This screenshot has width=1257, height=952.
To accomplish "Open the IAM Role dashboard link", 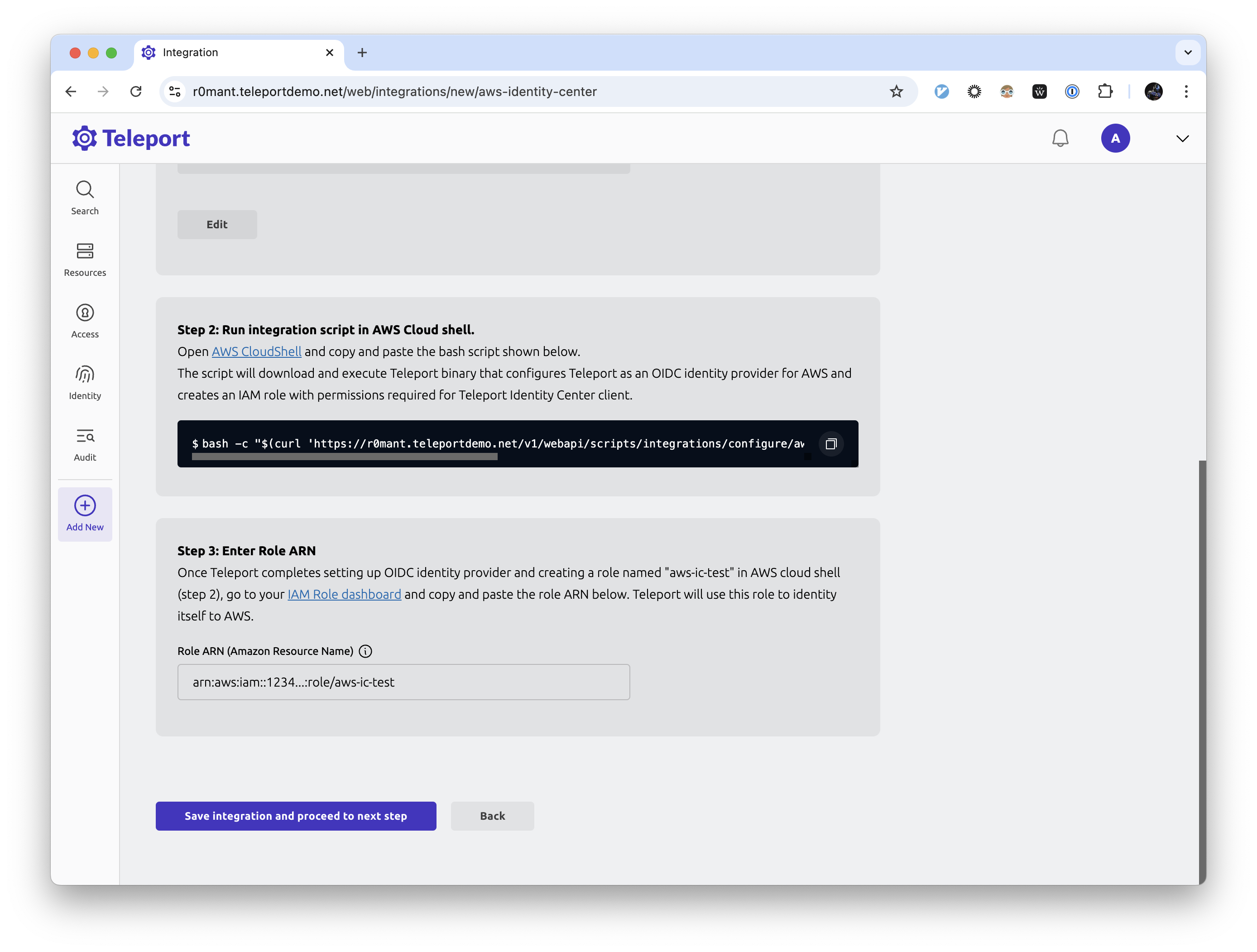I will point(344,594).
